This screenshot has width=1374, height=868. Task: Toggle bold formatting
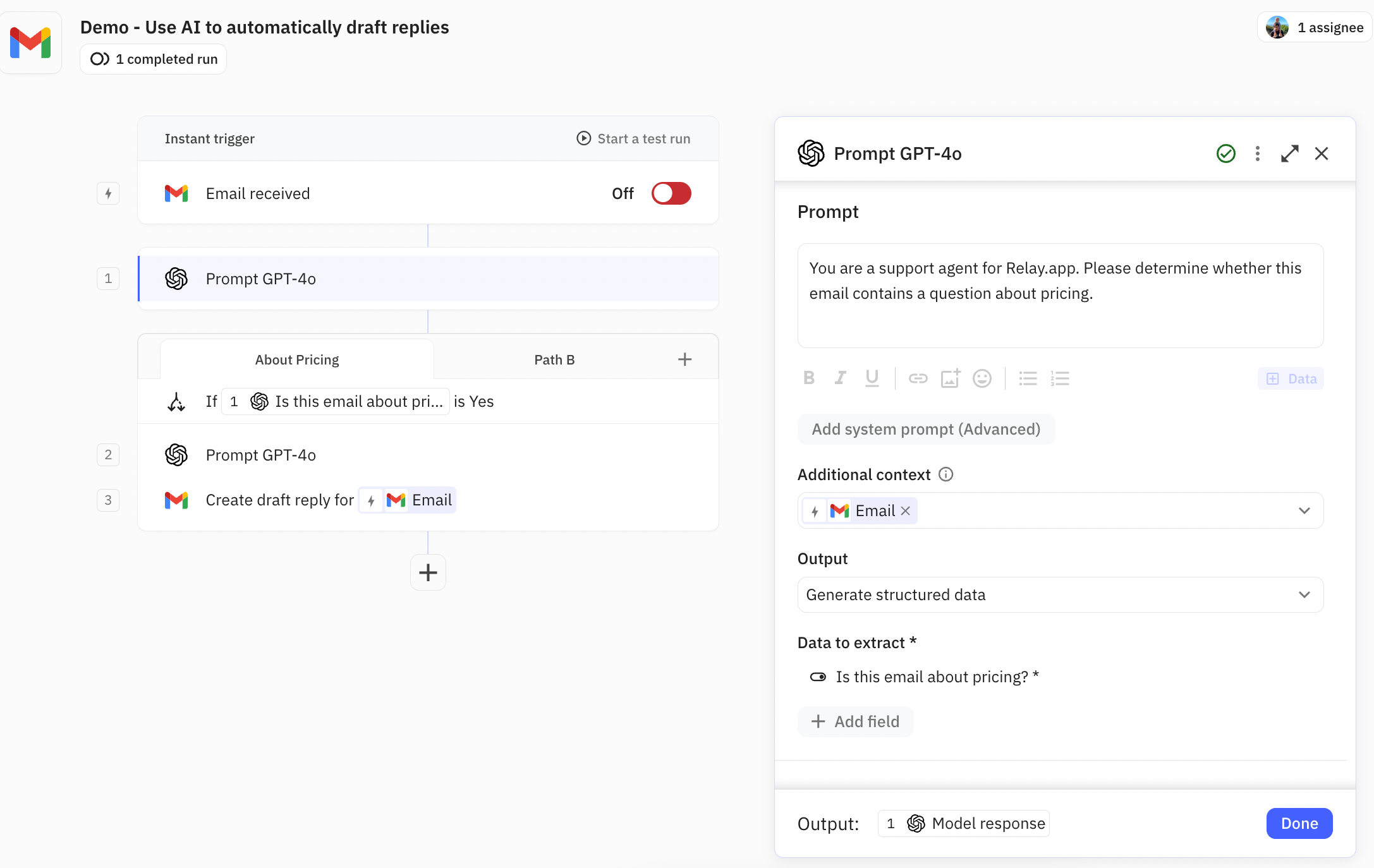(x=809, y=378)
